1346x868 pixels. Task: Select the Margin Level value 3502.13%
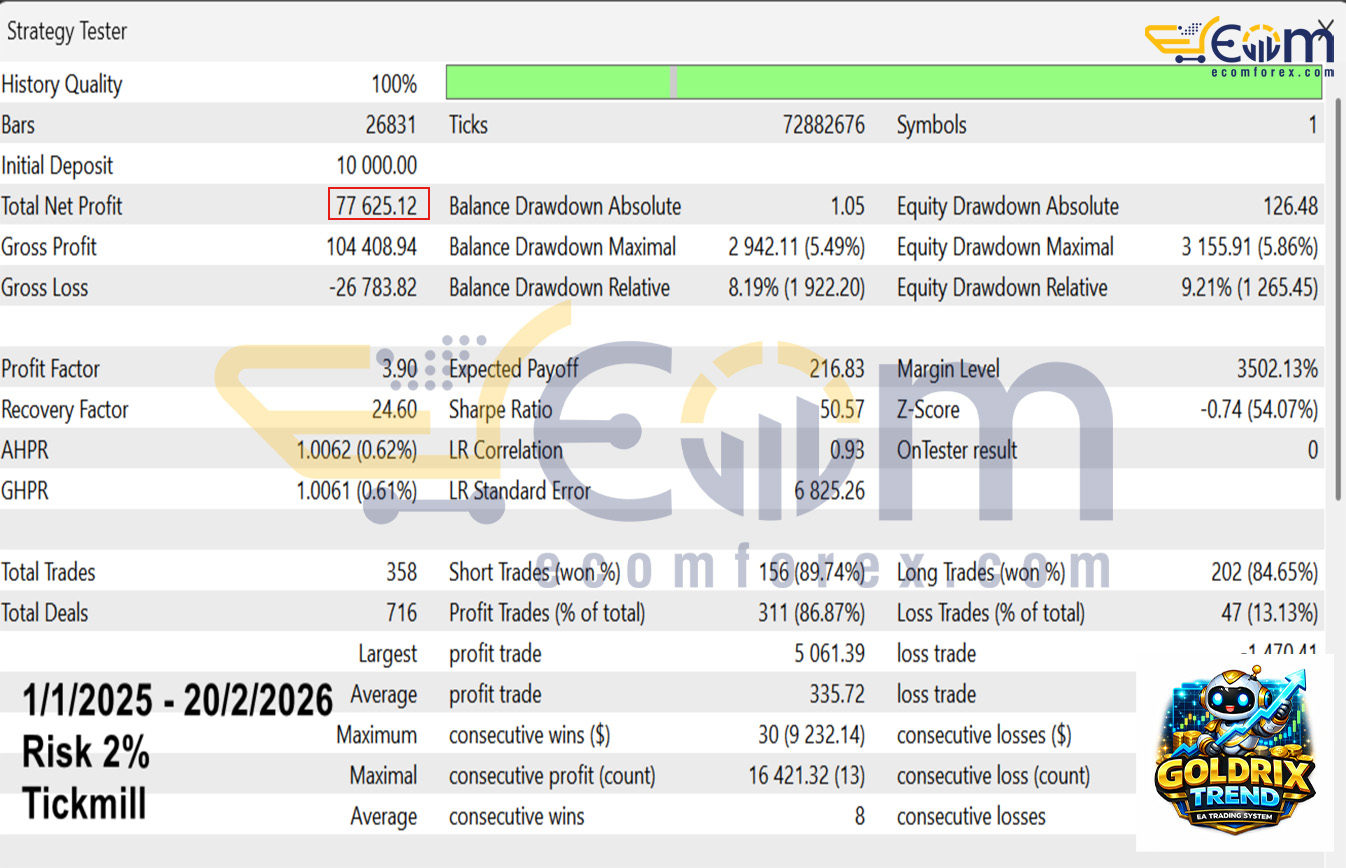pos(1276,369)
